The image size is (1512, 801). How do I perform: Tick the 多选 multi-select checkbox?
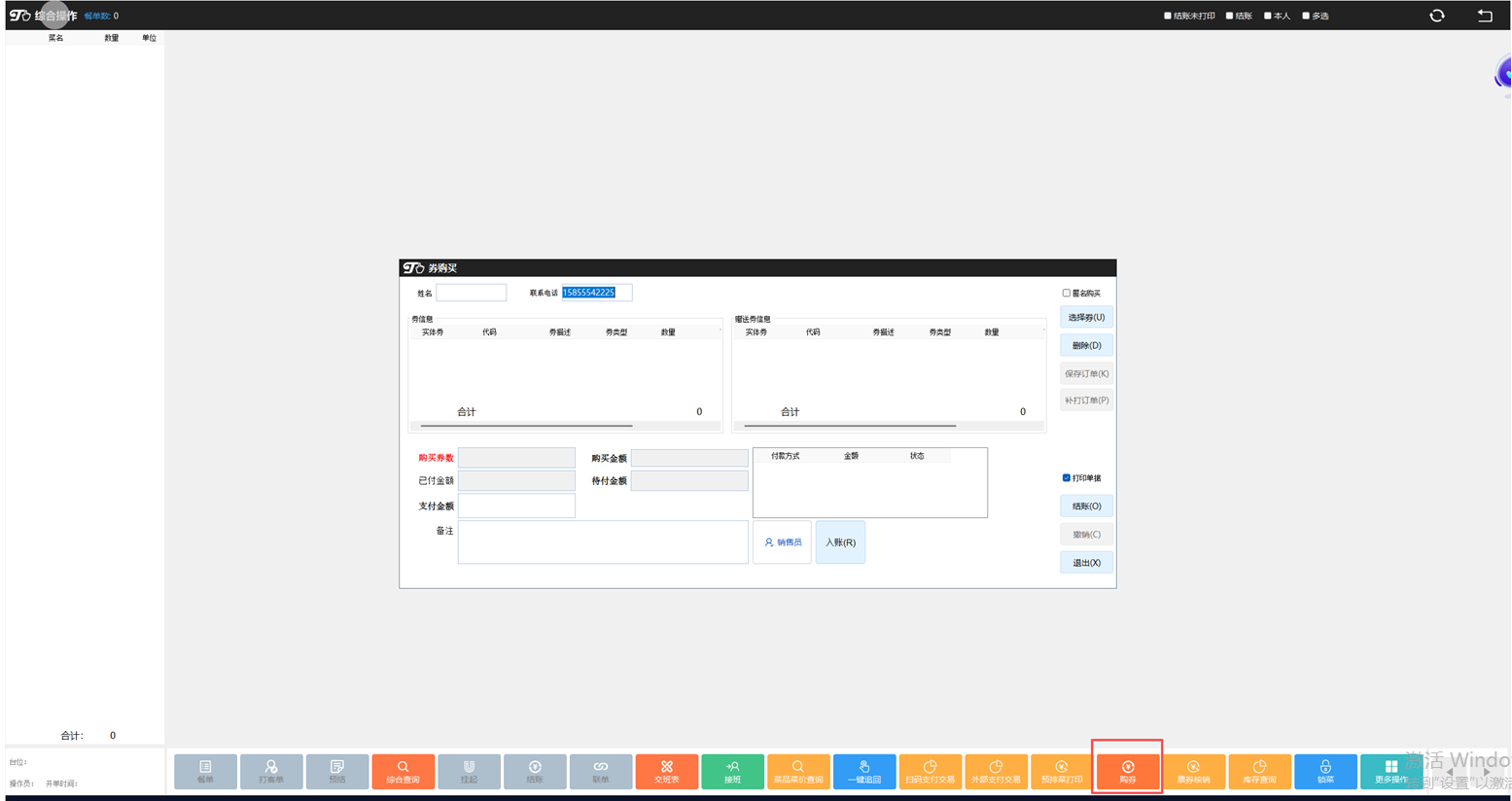(1306, 16)
